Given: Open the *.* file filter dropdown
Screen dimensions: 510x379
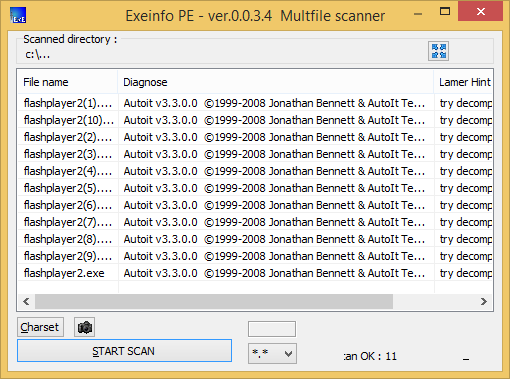Looking at the screenshot, I should [x=272, y=353].
